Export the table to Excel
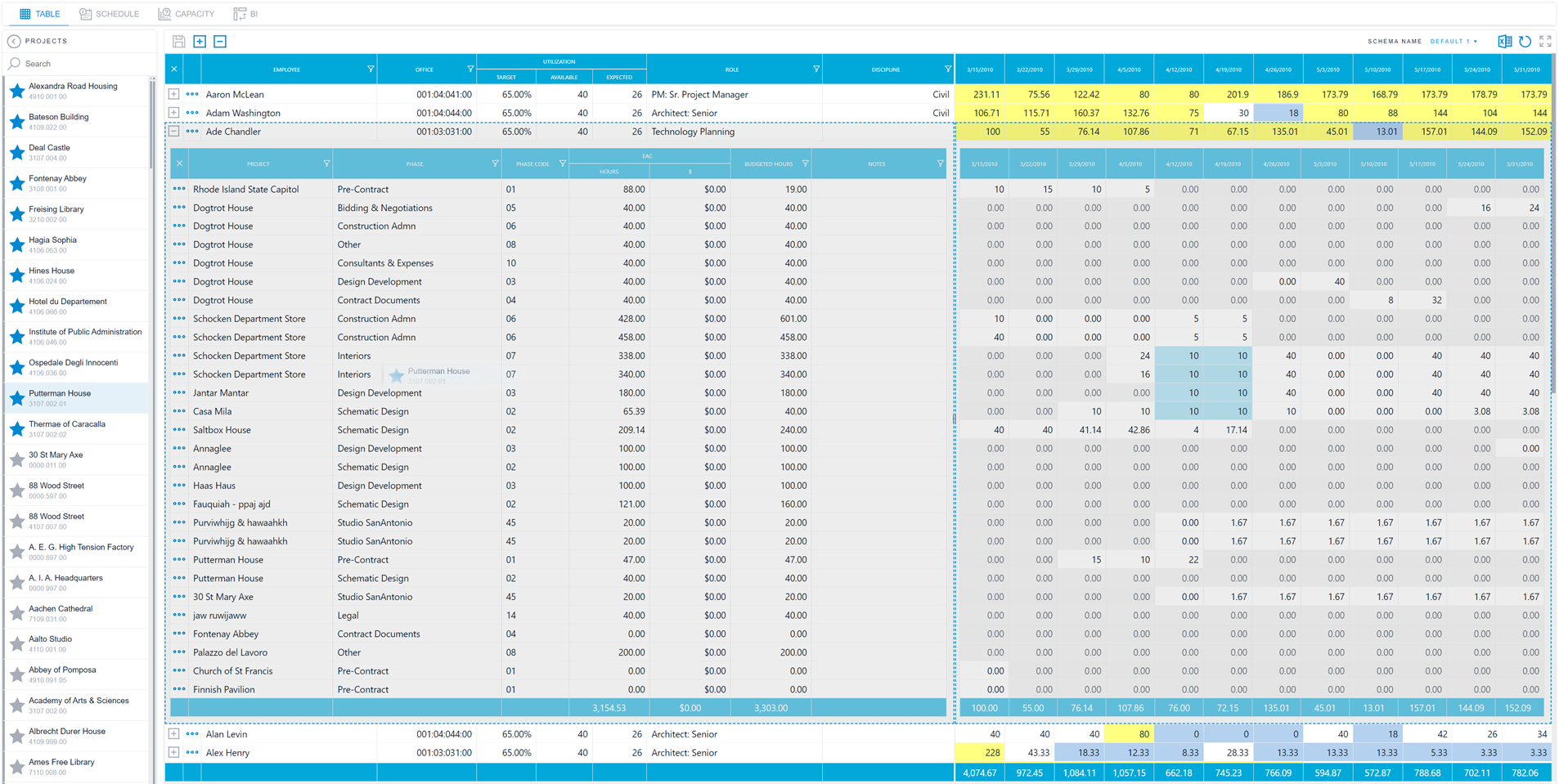Image resolution: width=1559 pixels, height=784 pixels. (x=1503, y=41)
